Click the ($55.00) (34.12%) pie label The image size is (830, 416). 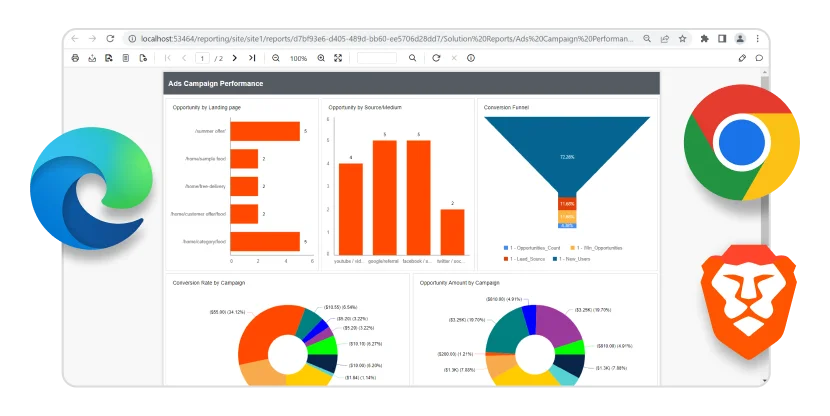[227, 312]
